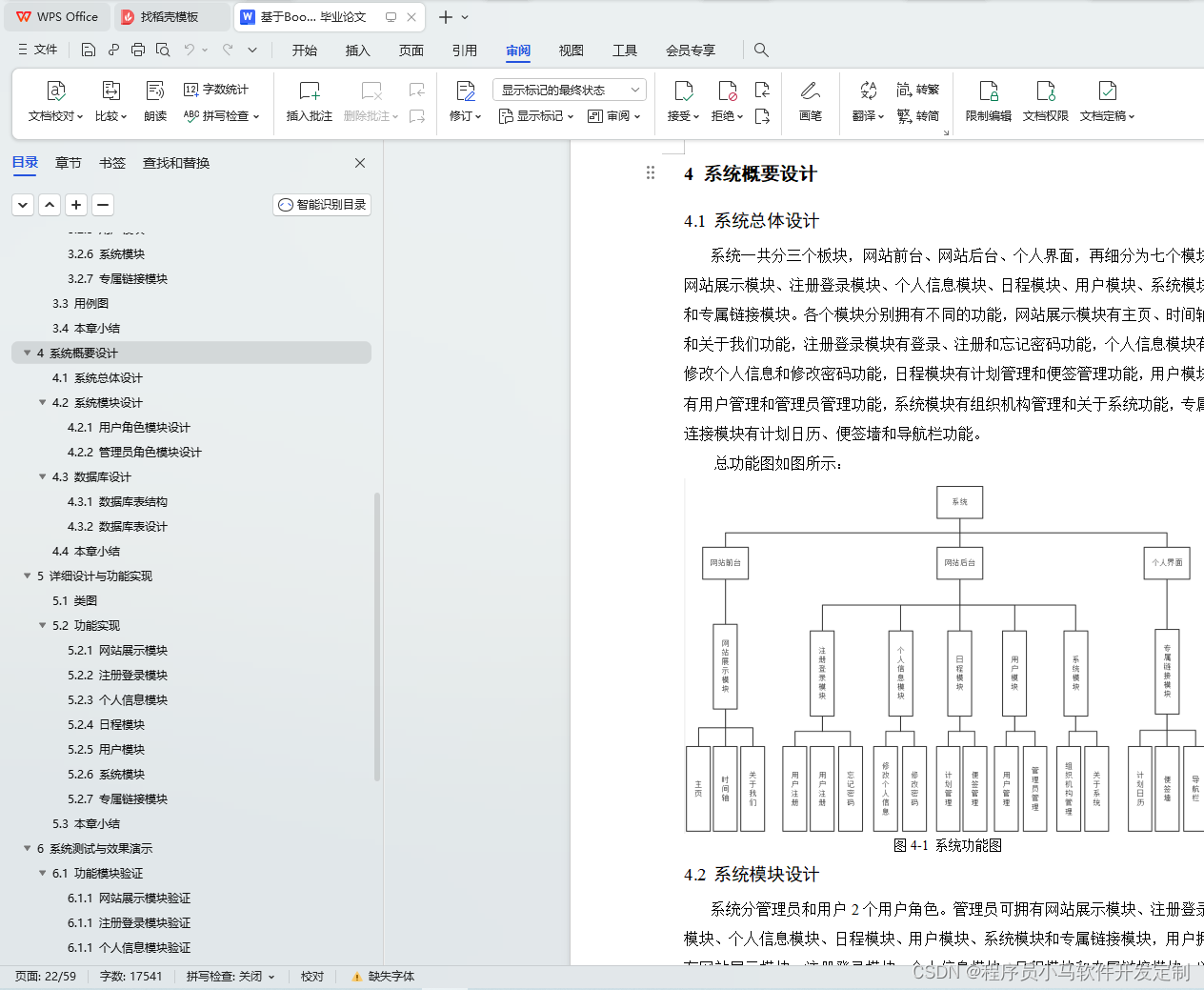The image size is (1204, 990).
Task: Click the 智能识别目录 button
Action: [321, 204]
